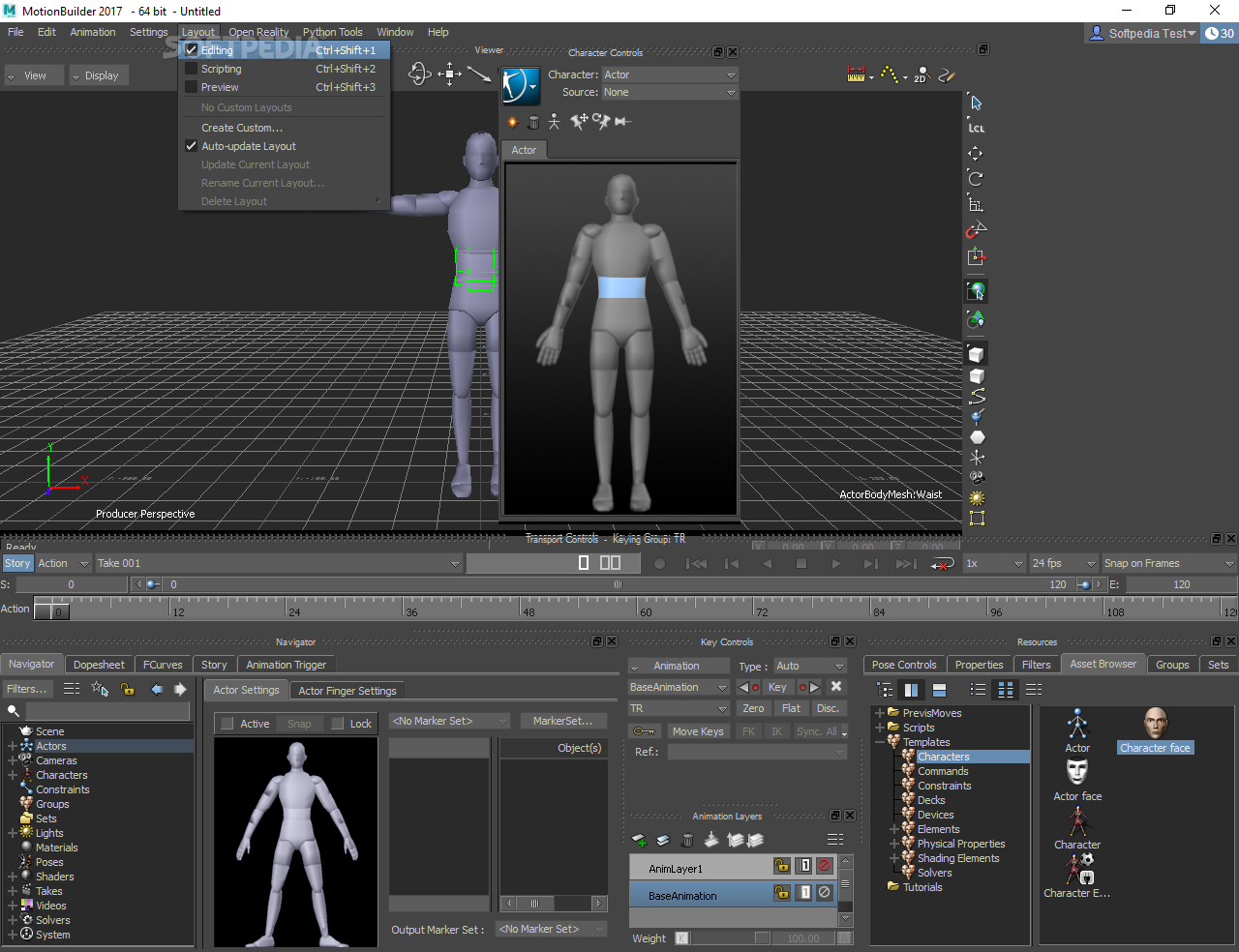This screenshot has height=952, width=1239.
Task: Open the Character dropdown showing Actor
Action: [670, 74]
